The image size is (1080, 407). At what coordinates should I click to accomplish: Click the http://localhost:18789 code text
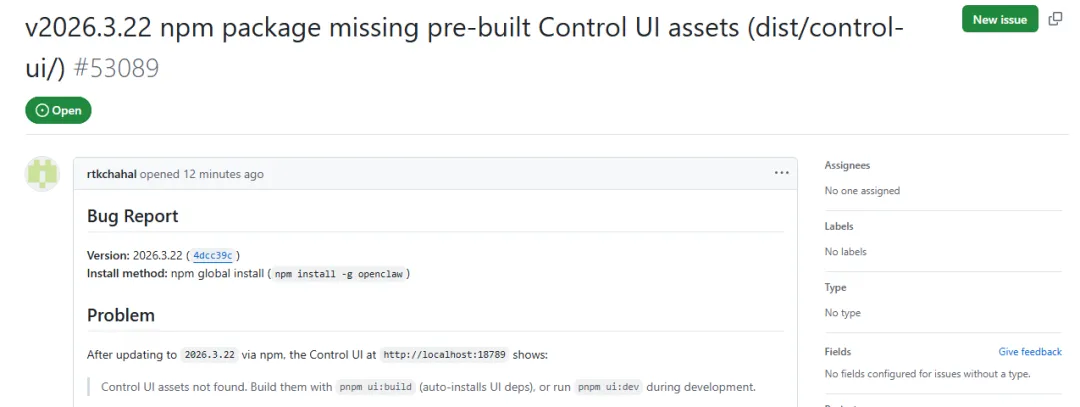[x=445, y=355]
